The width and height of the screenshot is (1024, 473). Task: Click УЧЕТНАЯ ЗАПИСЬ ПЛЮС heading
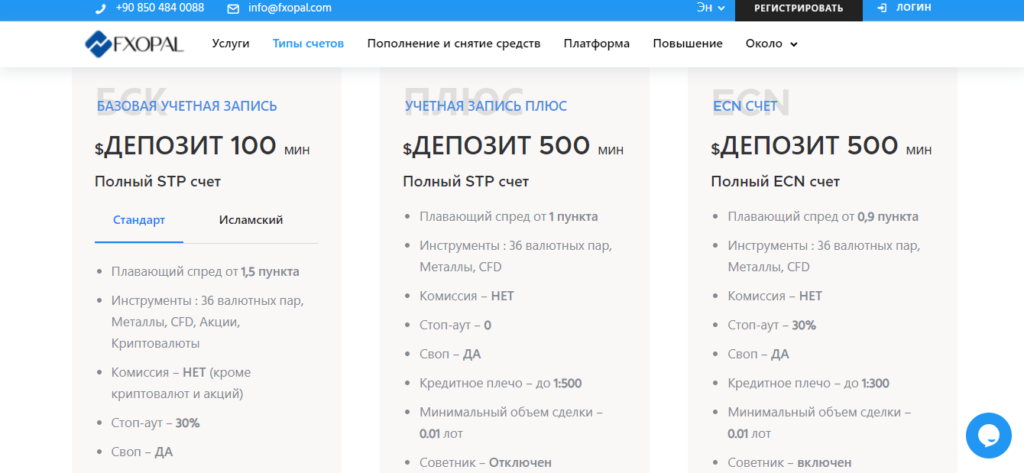tap(486, 106)
